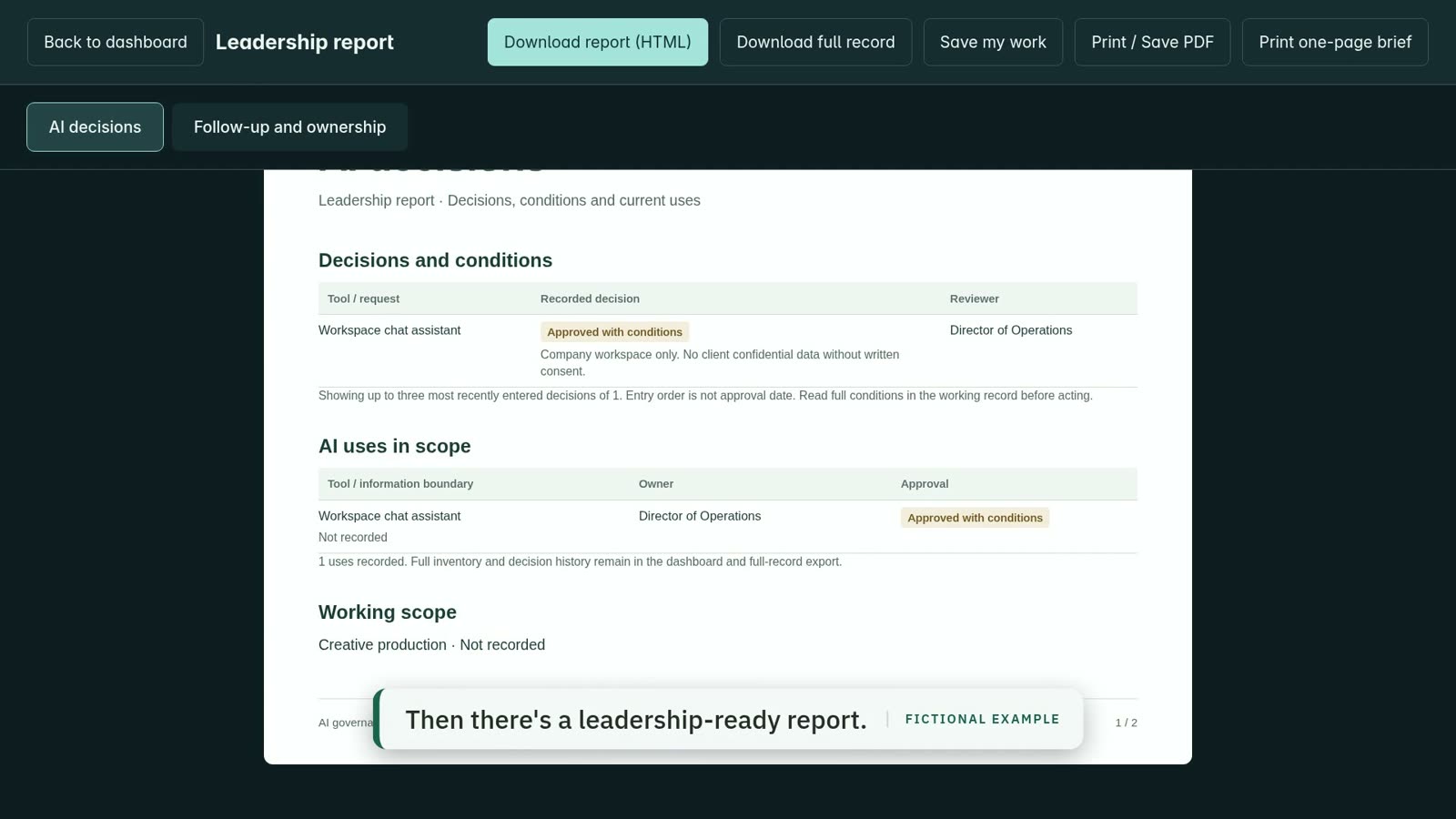
Task: Click the Decisions and conditions heading
Action: tap(435, 260)
